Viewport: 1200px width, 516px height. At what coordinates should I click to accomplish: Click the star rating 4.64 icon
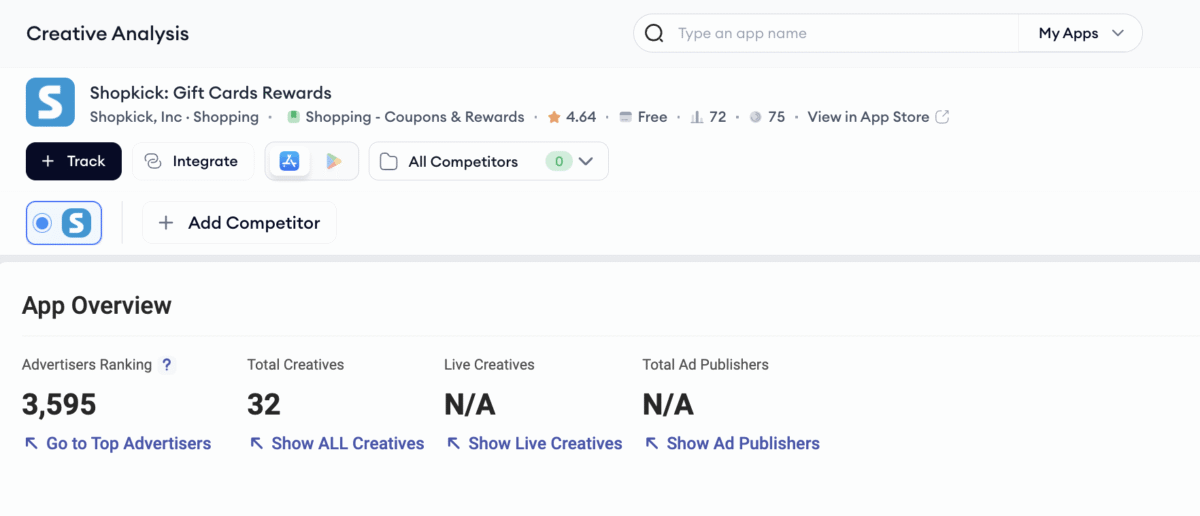point(554,117)
